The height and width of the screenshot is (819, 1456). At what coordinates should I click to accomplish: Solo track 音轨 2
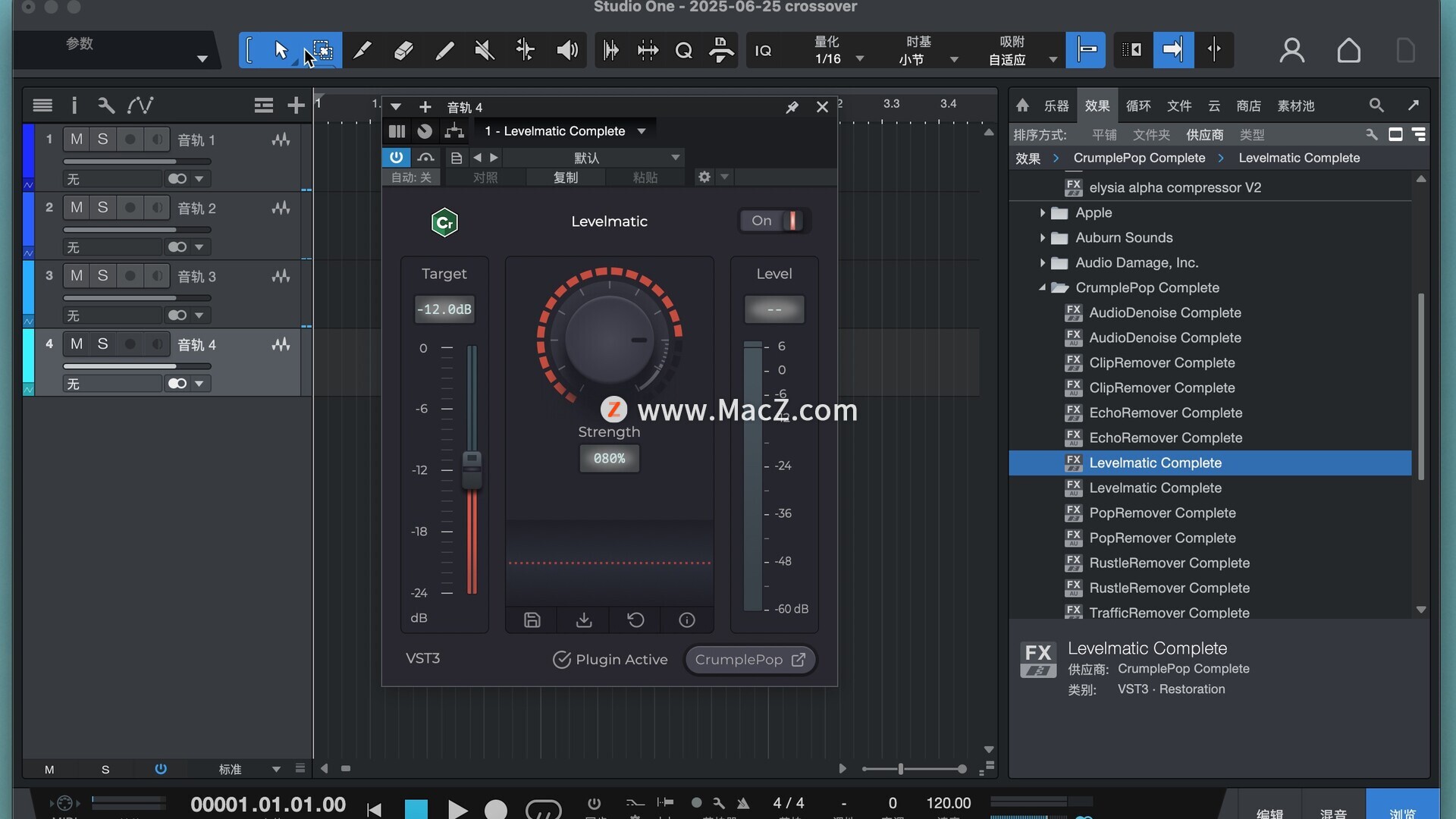(102, 207)
